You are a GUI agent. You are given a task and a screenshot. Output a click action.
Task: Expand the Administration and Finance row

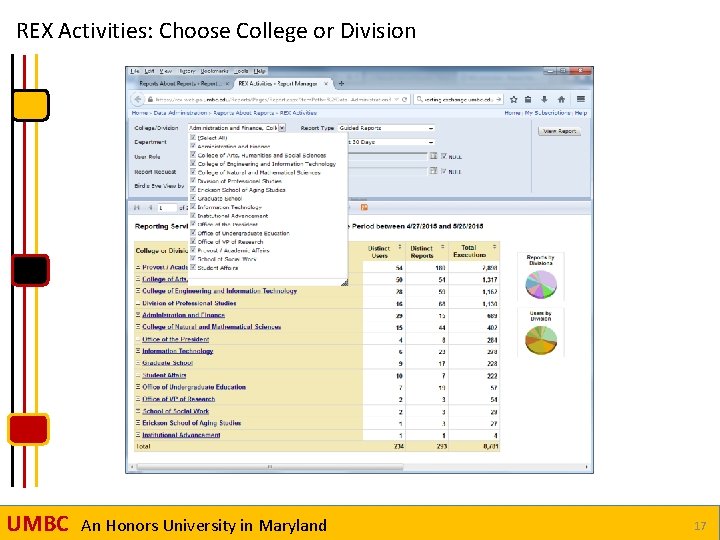tap(138, 315)
